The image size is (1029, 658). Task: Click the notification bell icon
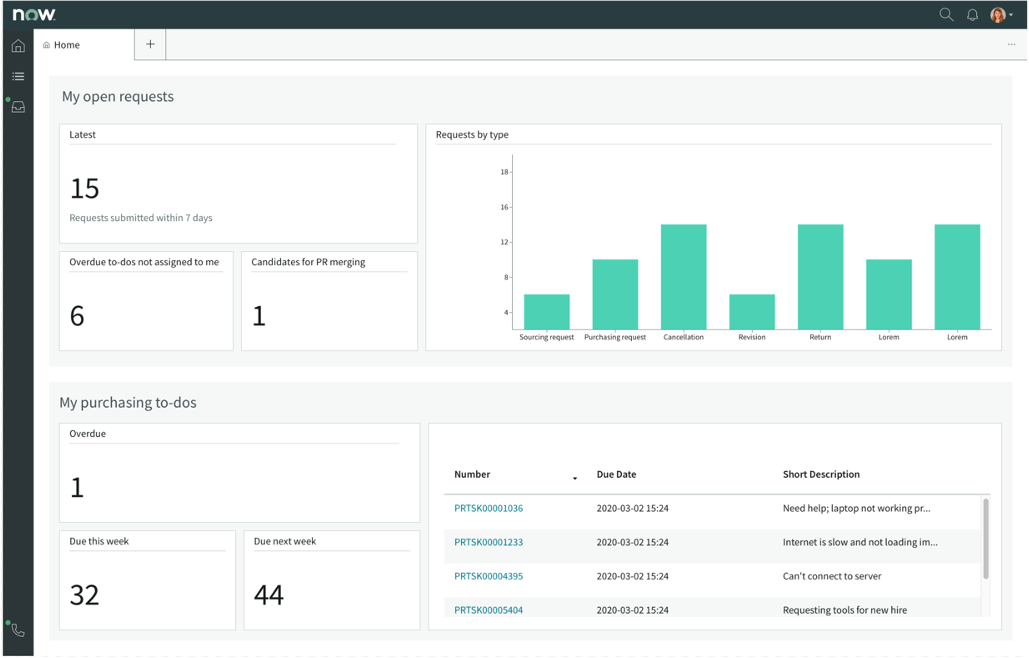point(970,14)
